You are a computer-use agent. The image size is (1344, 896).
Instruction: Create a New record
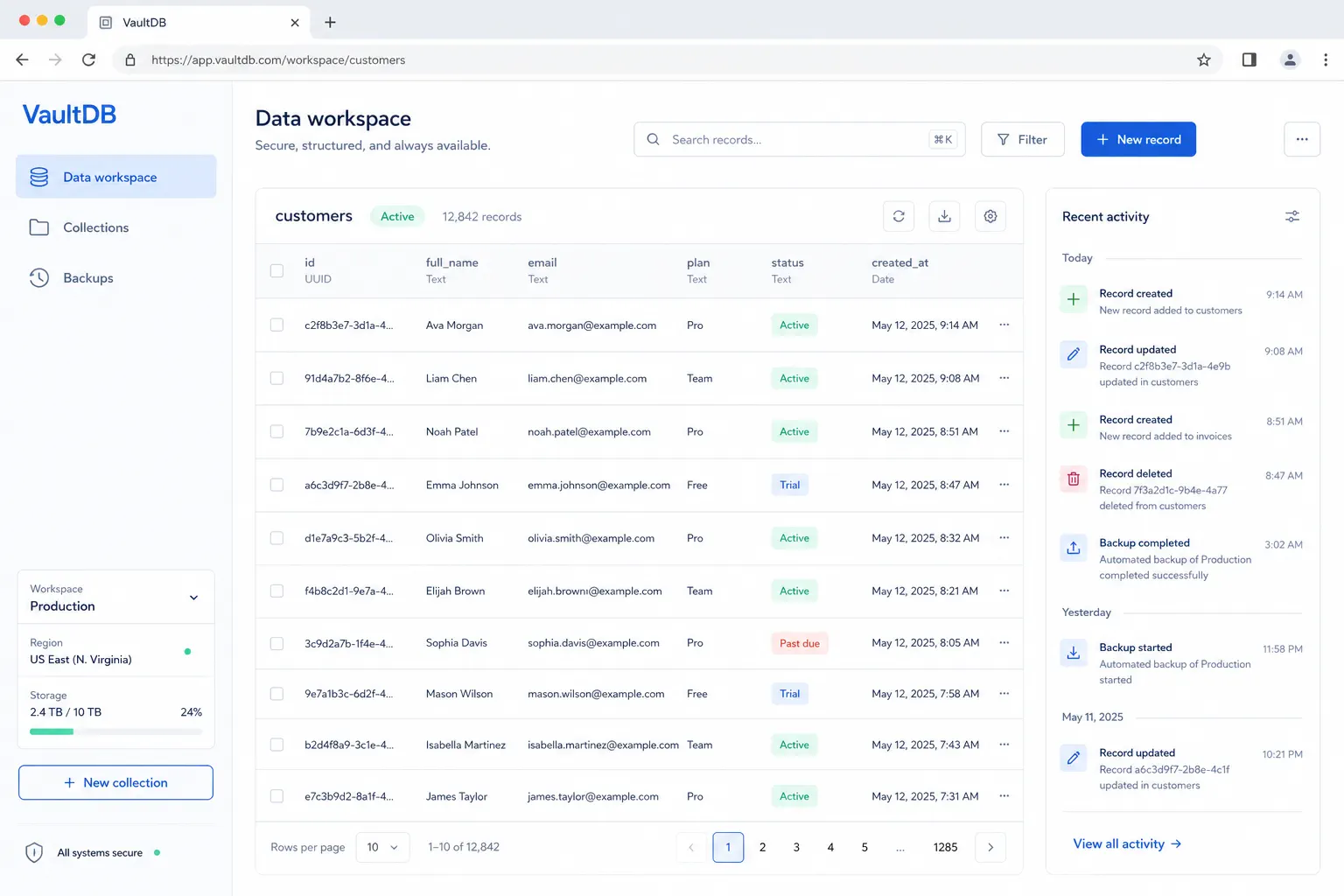tap(1138, 139)
